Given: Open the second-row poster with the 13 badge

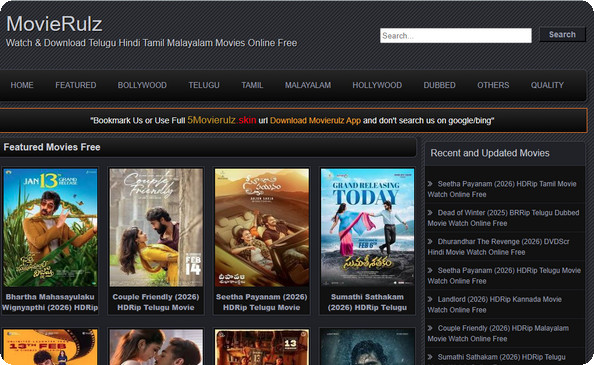Looking at the screenshot, I should (x=261, y=347).
